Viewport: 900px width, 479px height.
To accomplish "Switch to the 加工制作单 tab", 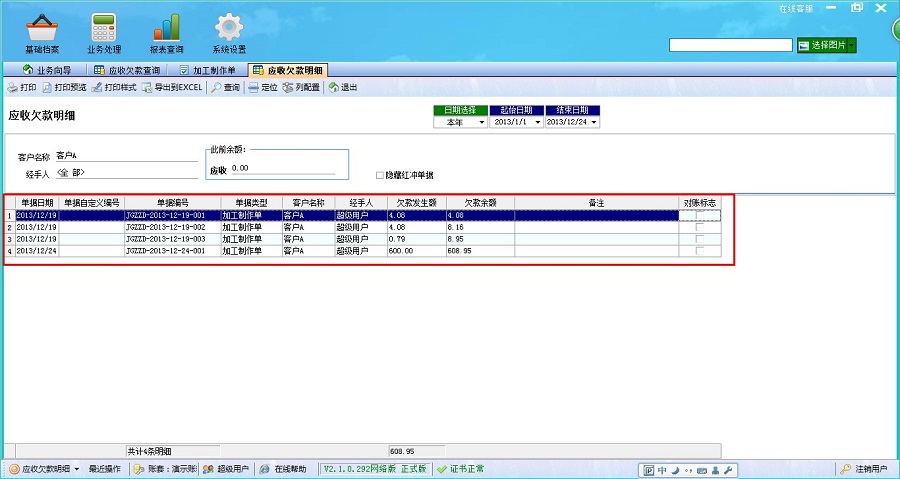I will (207, 71).
